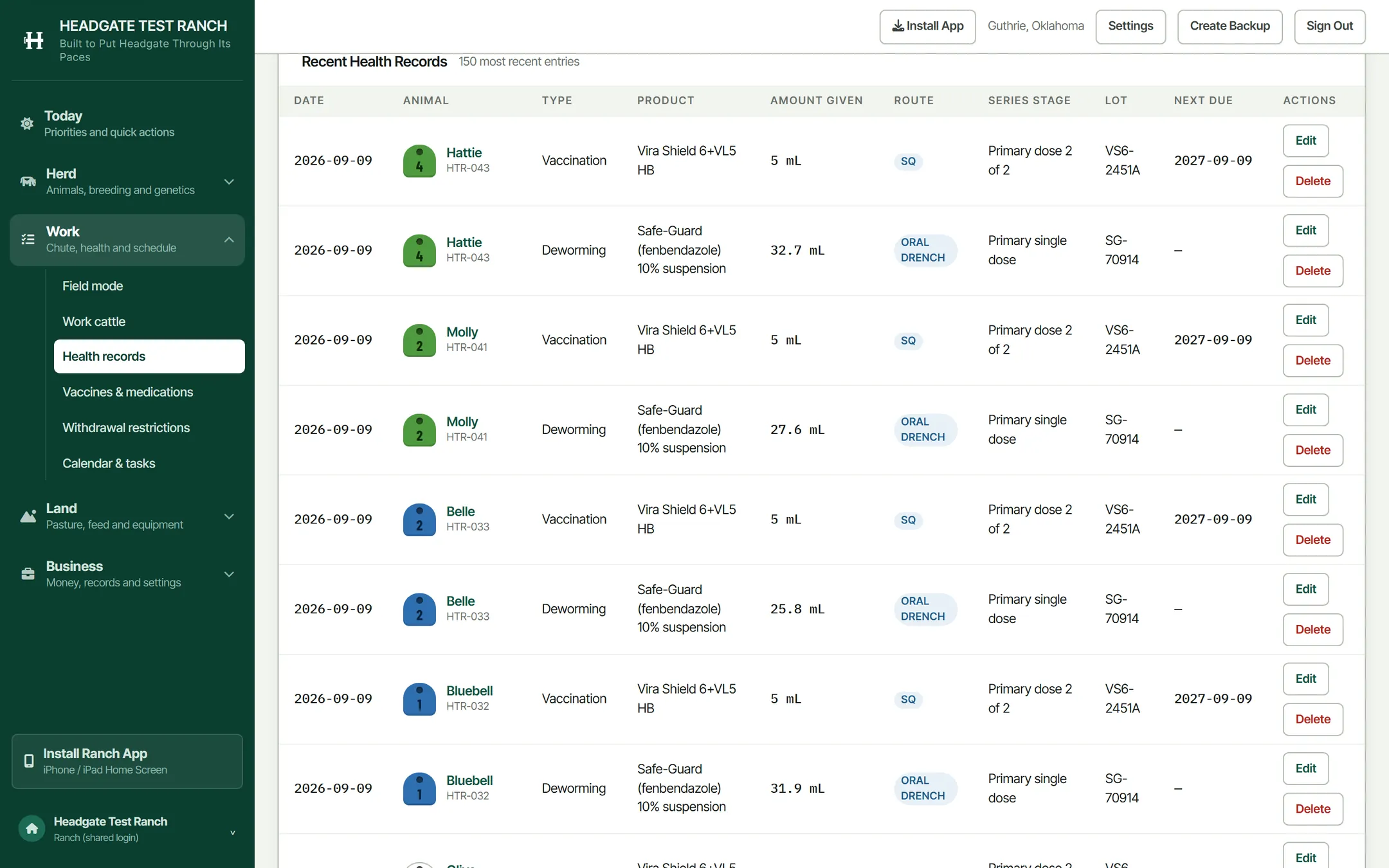Expand the Land section chevron
Viewport: 1389px width, 868px height.
pos(229,516)
